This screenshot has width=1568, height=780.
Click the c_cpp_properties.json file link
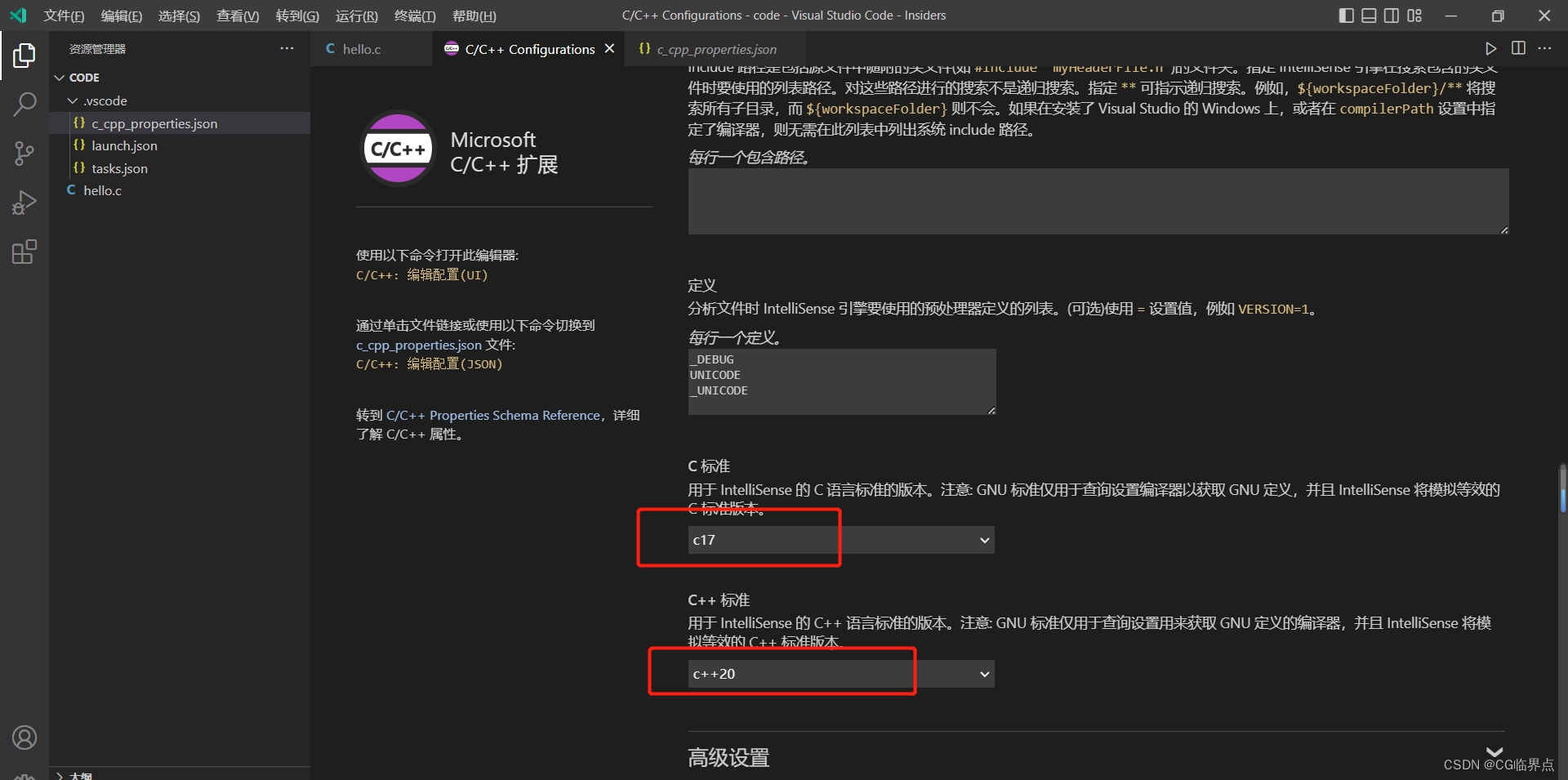point(419,345)
